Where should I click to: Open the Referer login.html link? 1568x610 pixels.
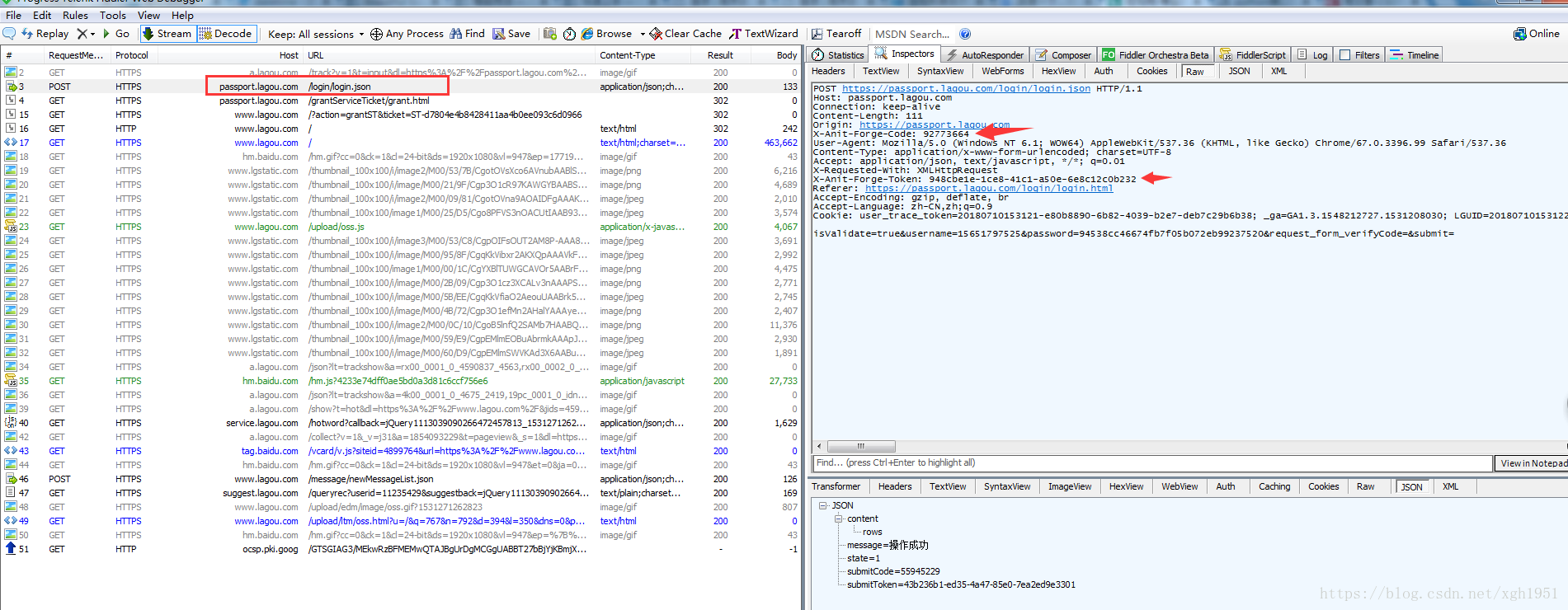(989, 188)
